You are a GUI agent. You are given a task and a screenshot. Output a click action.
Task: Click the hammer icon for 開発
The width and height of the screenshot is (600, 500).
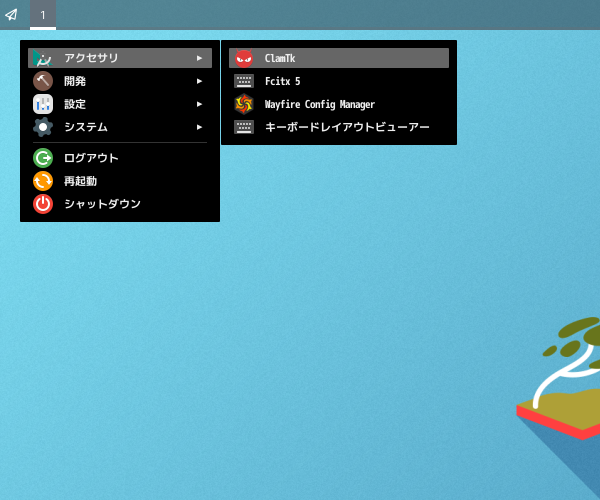tap(43, 81)
